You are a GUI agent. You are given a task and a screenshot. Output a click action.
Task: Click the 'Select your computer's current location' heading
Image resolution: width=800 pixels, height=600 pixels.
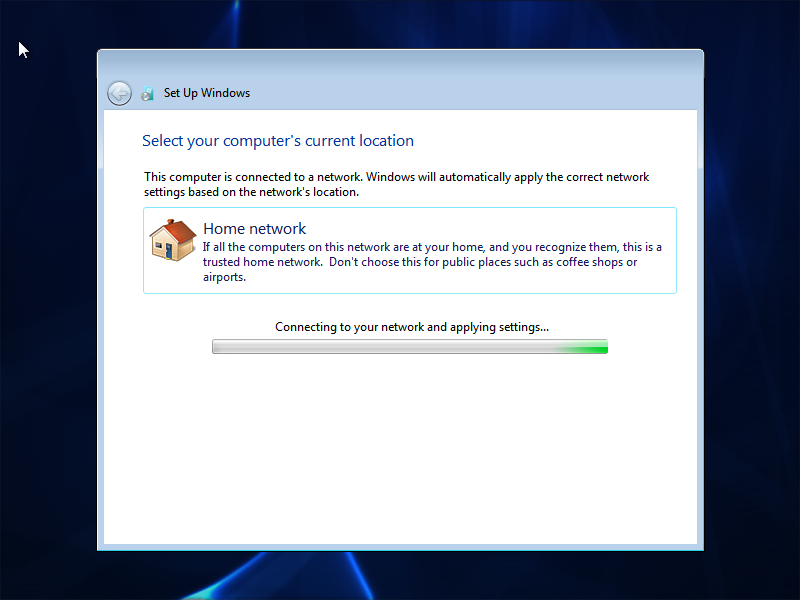[x=278, y=141]
